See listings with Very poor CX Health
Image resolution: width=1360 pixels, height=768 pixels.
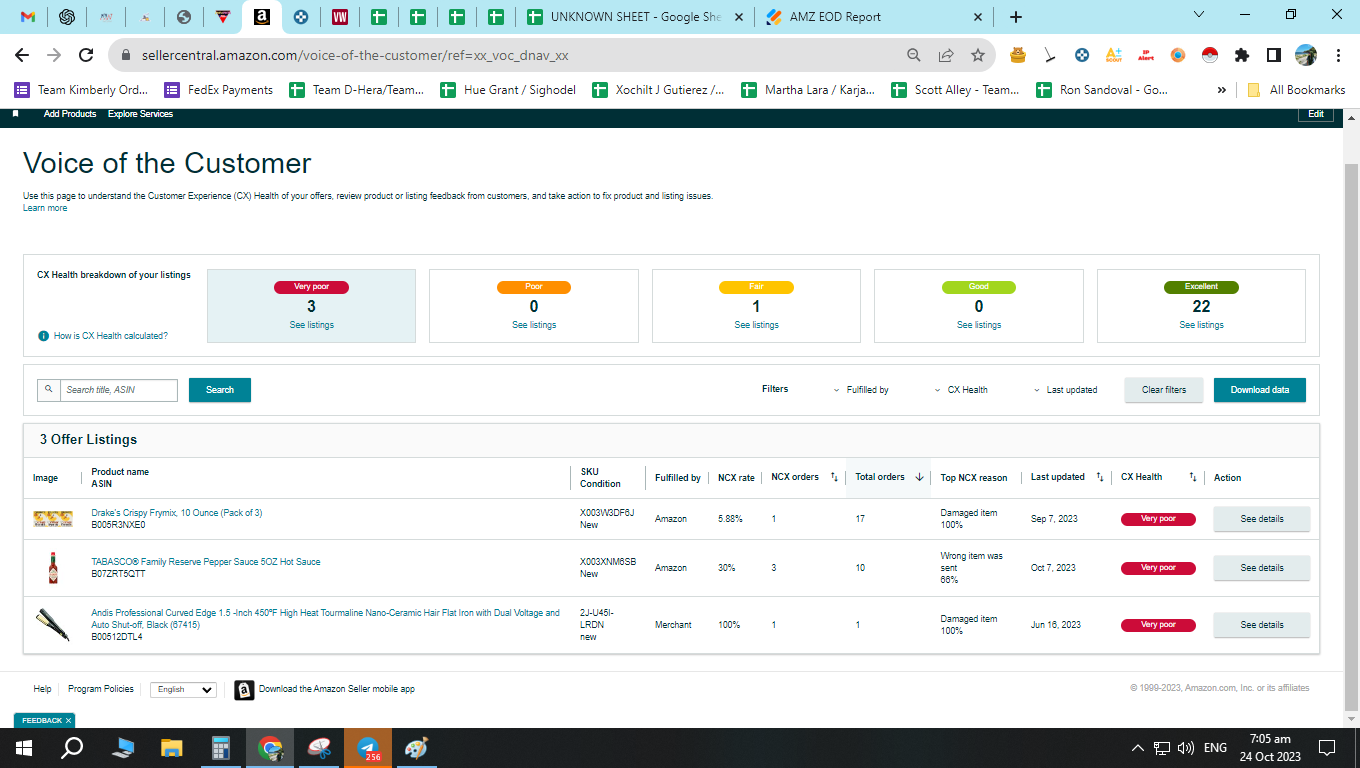311,325
